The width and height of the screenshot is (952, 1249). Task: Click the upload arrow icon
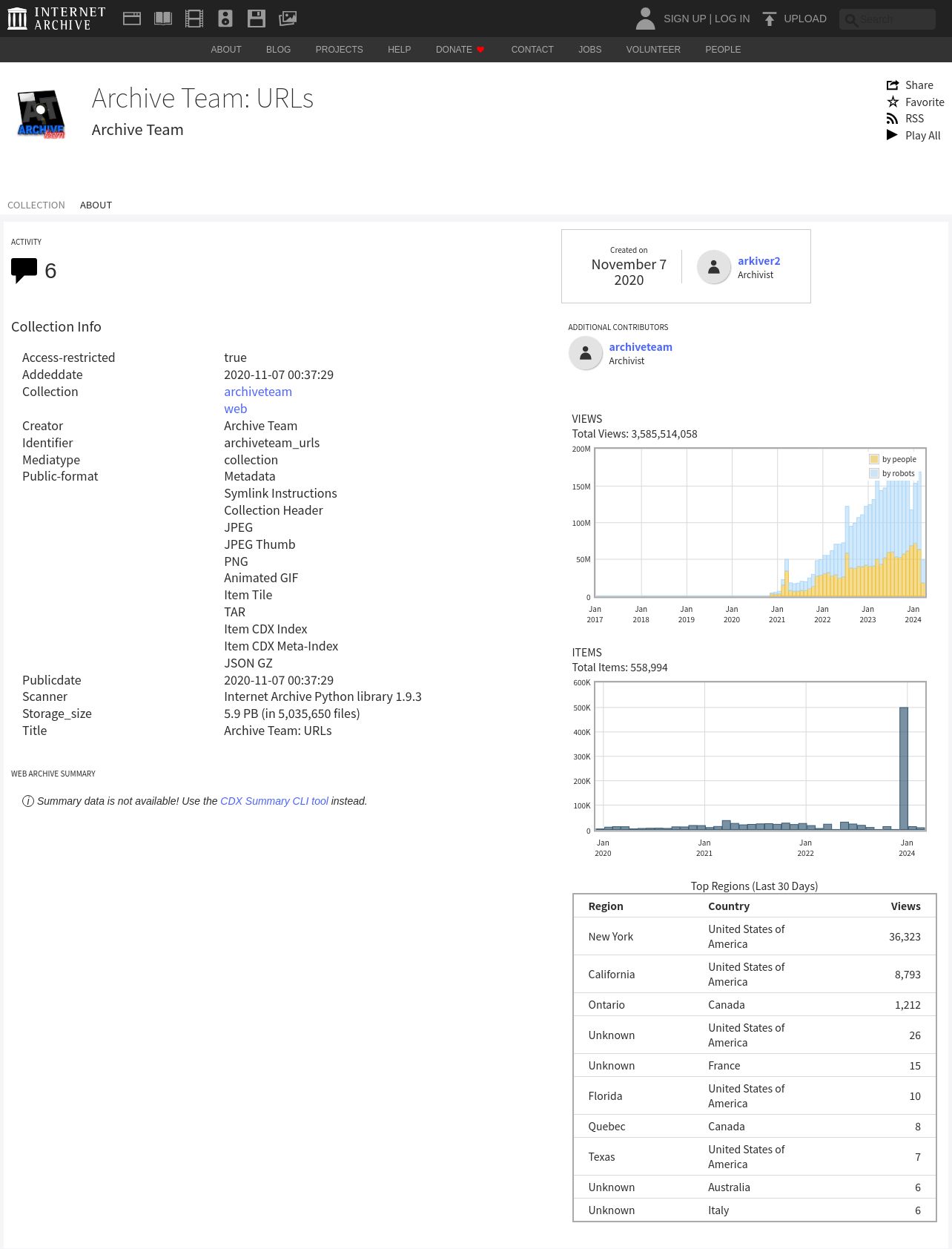pyautogui.click(x=770, y=19)
